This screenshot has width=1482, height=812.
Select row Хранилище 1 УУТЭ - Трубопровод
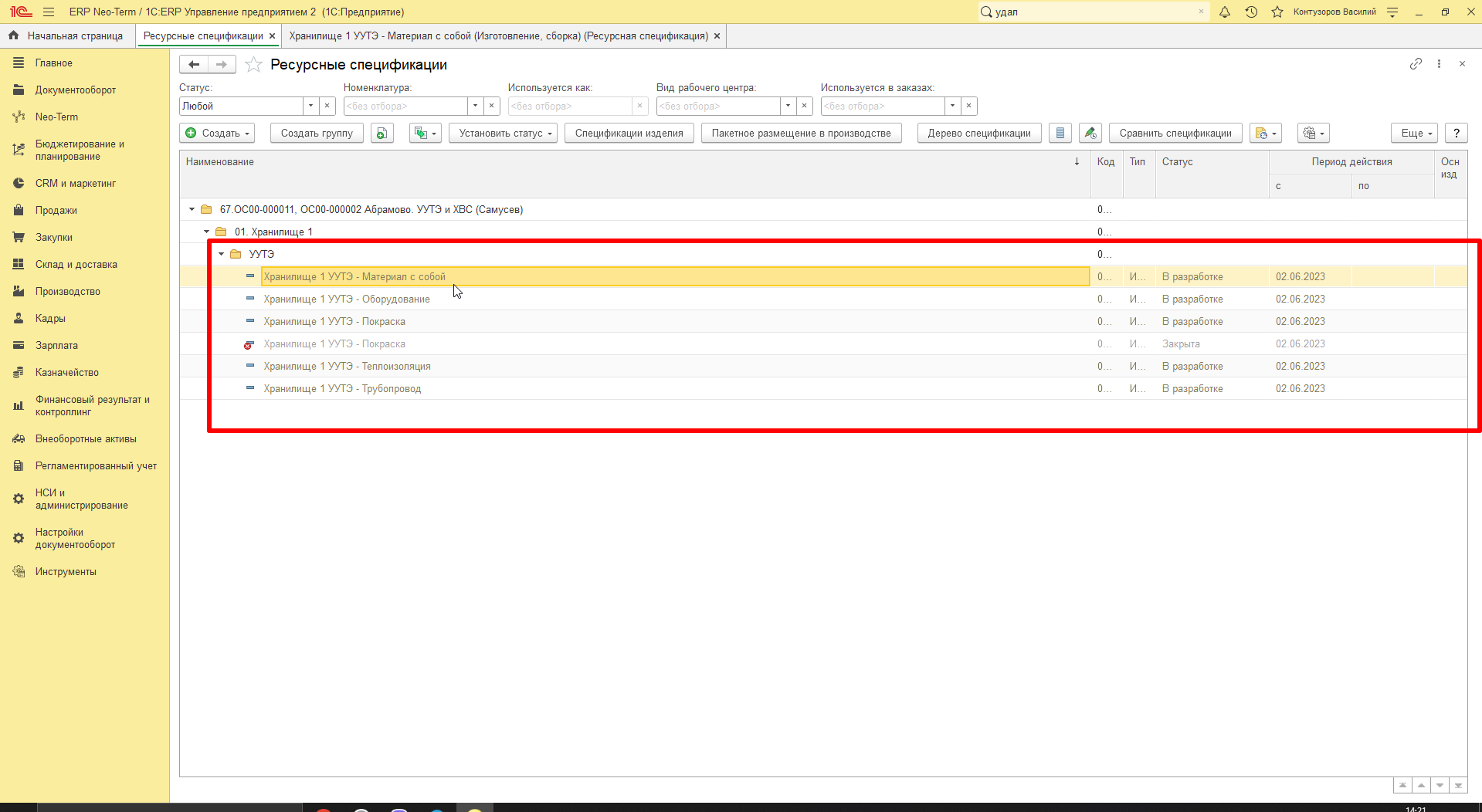coord(823,388)
